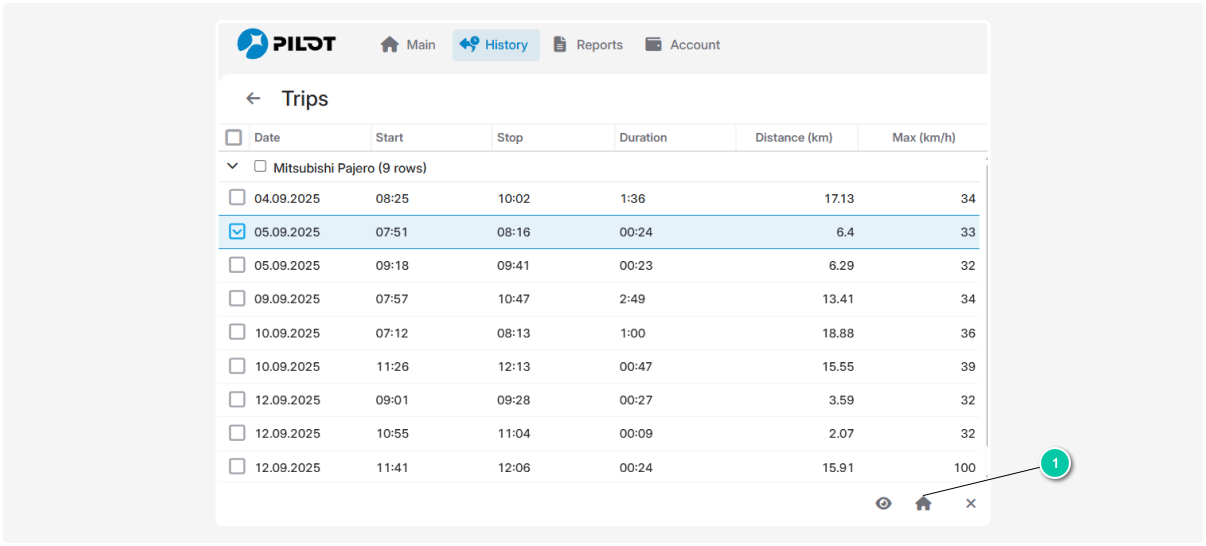The image size is (1206, 546).
Task: Click the back arrow beside Trips
Action: [x=253, y=99]
